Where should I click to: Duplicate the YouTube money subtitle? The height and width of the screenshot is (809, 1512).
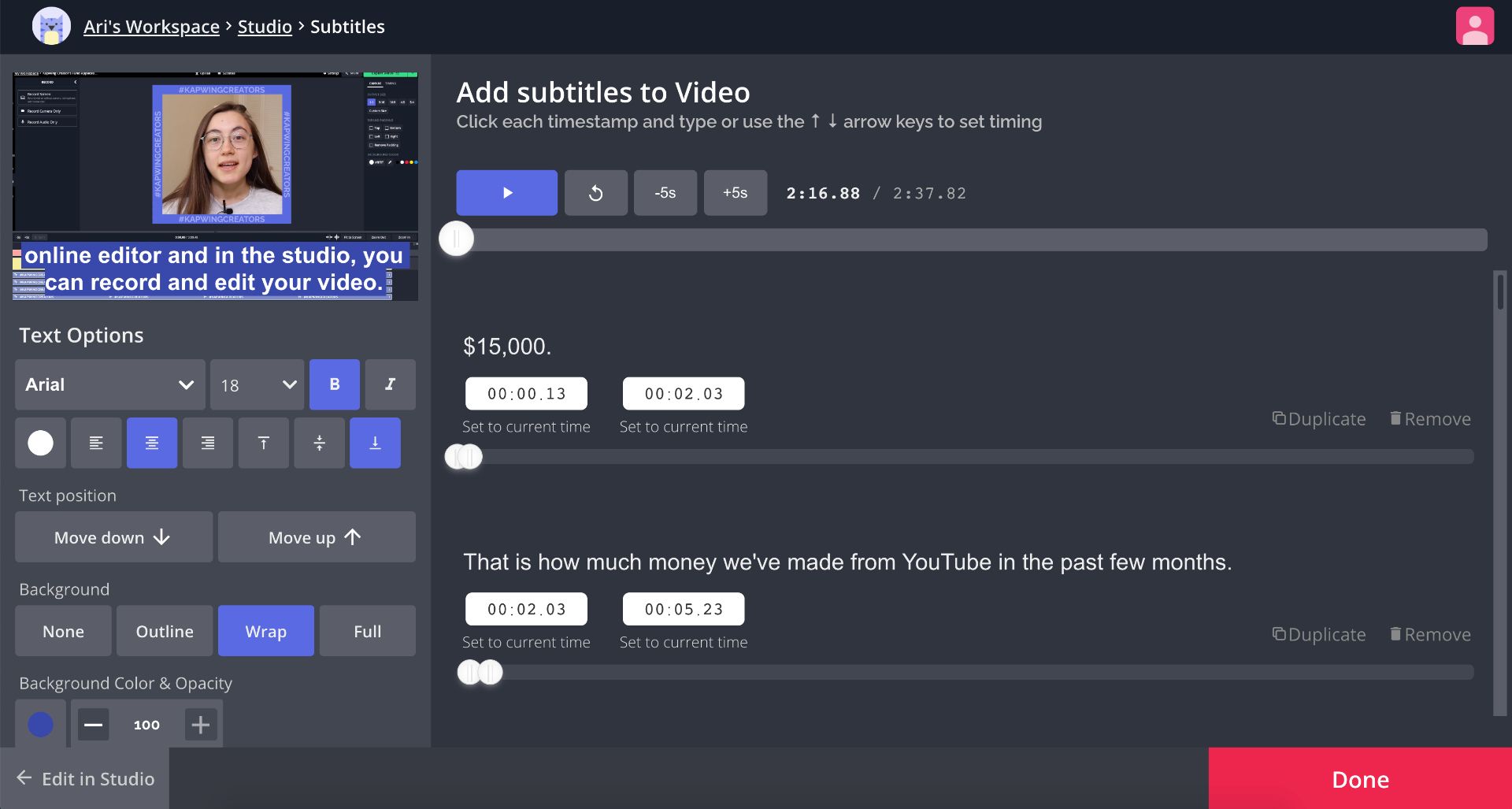point(1319,634)
